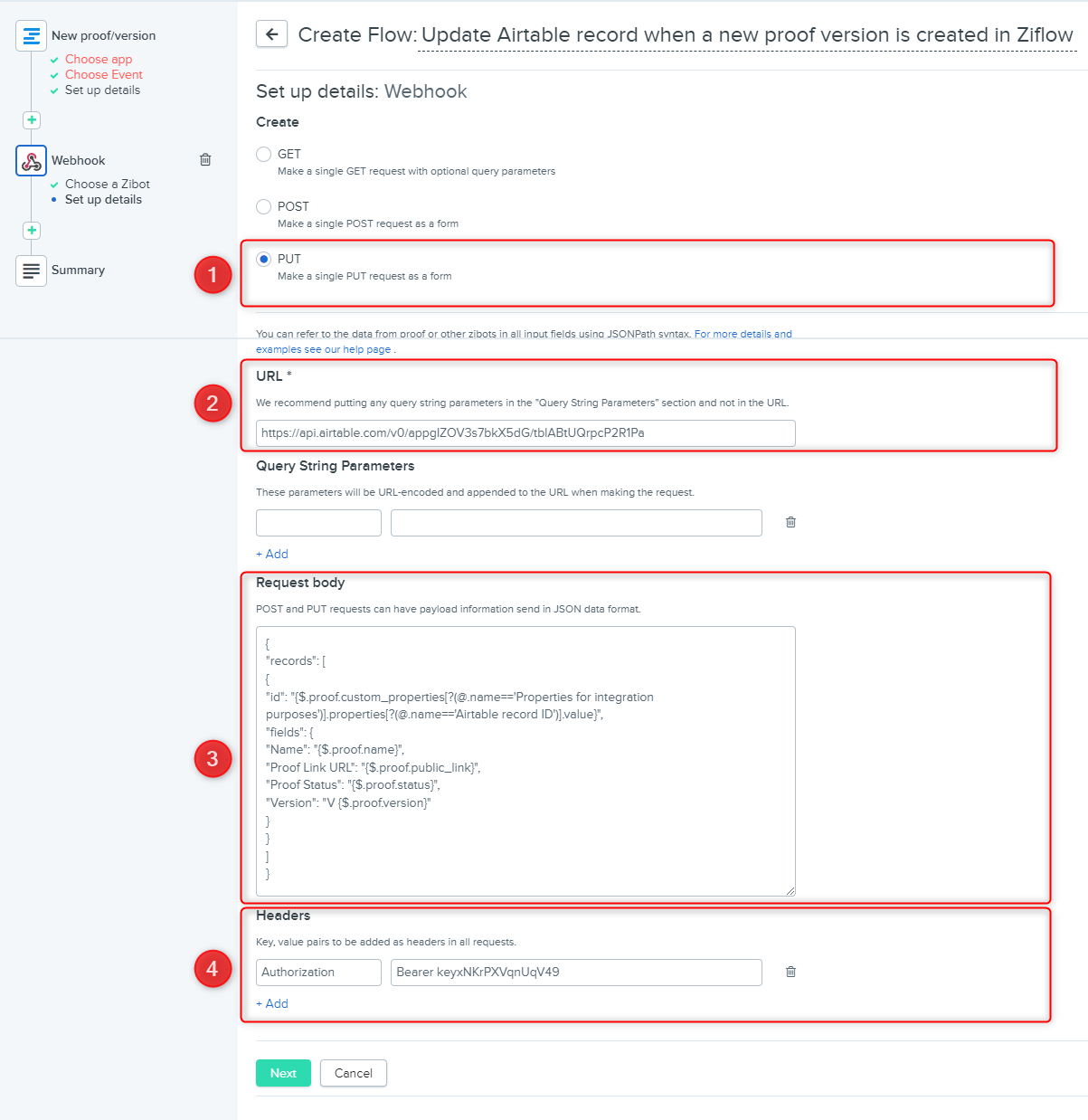The height and width of the screenshot is (1120, 1088).
Task: Select the POST request option
Action: (263, 207)
